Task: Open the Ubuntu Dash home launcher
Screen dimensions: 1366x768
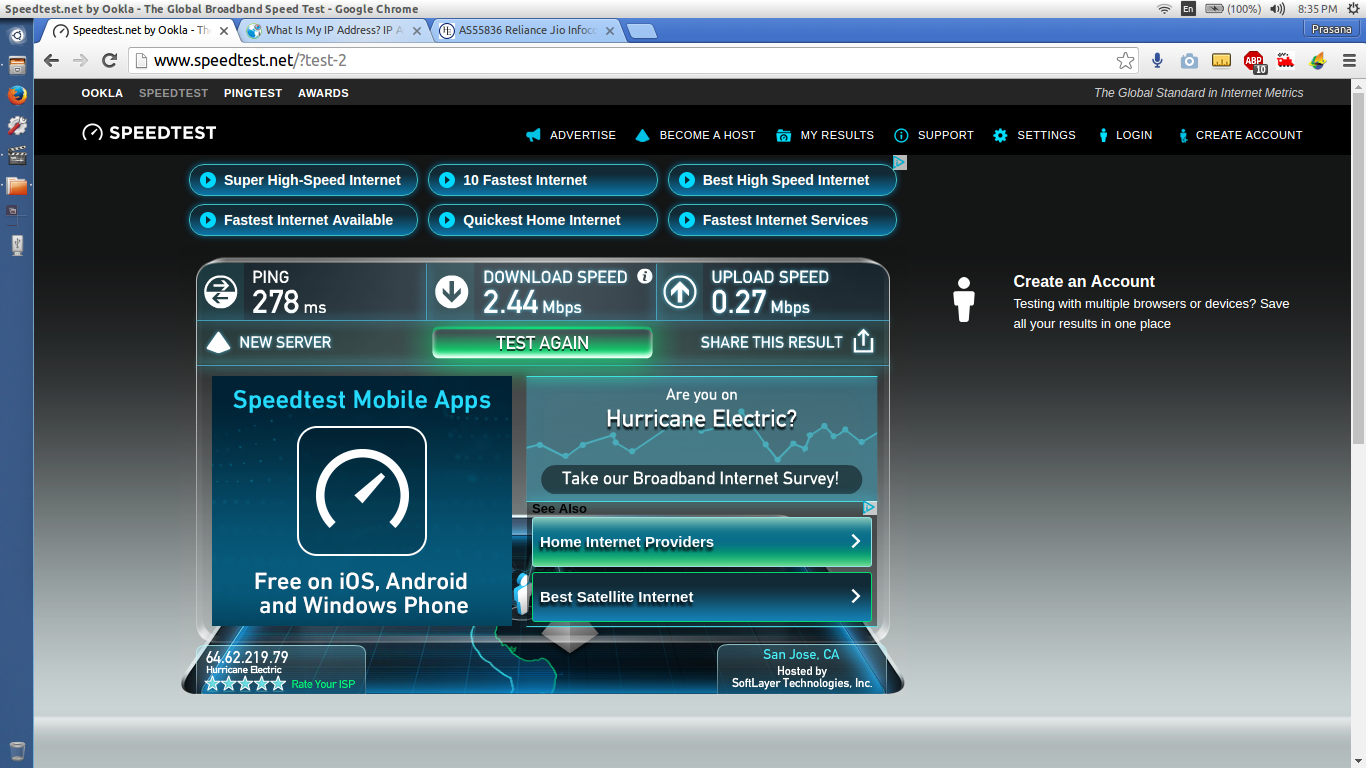Action: [17, 35]
